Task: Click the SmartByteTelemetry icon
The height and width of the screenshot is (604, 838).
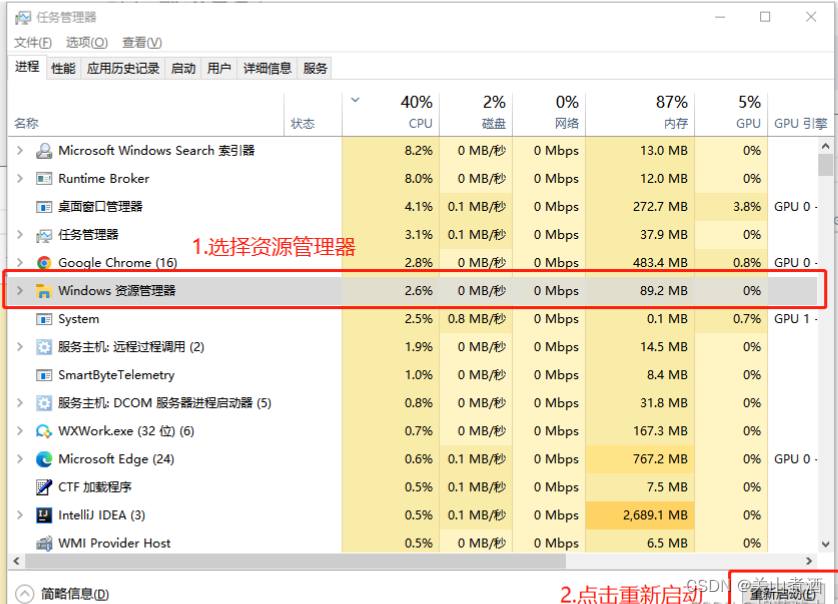Action: tap(44, 375)
